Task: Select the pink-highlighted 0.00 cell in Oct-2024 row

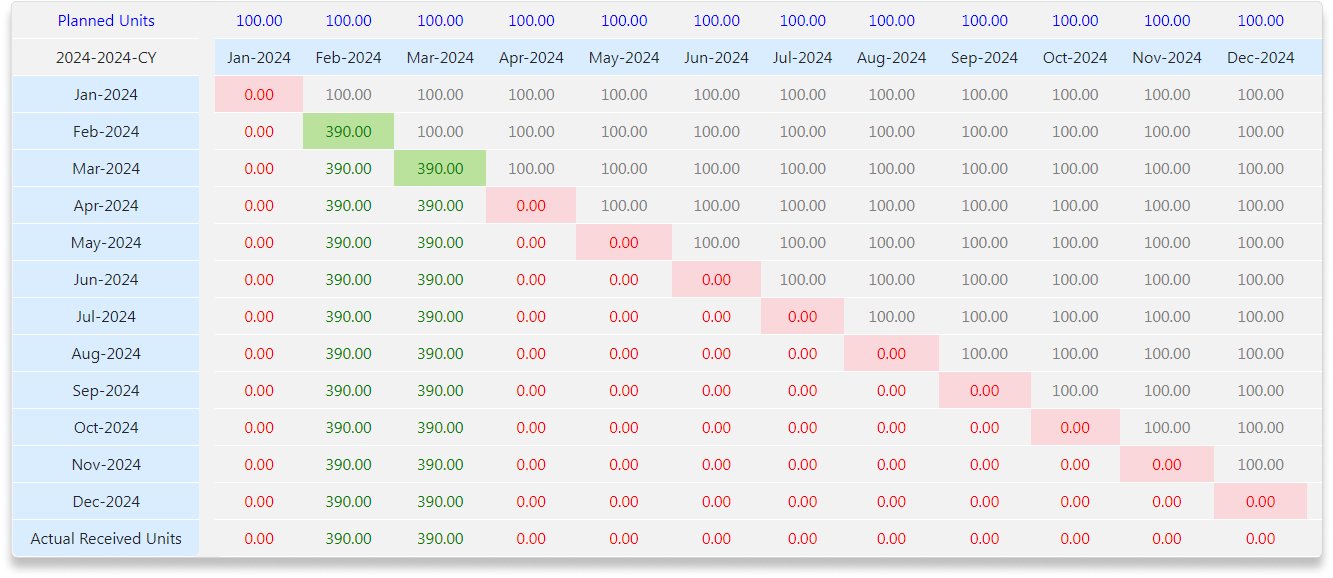Action: 1075,428
